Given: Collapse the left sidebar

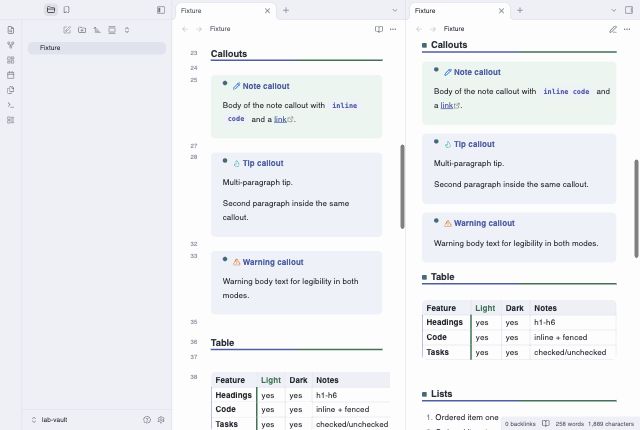Looking at the screenshot, I should pos(161,10).
